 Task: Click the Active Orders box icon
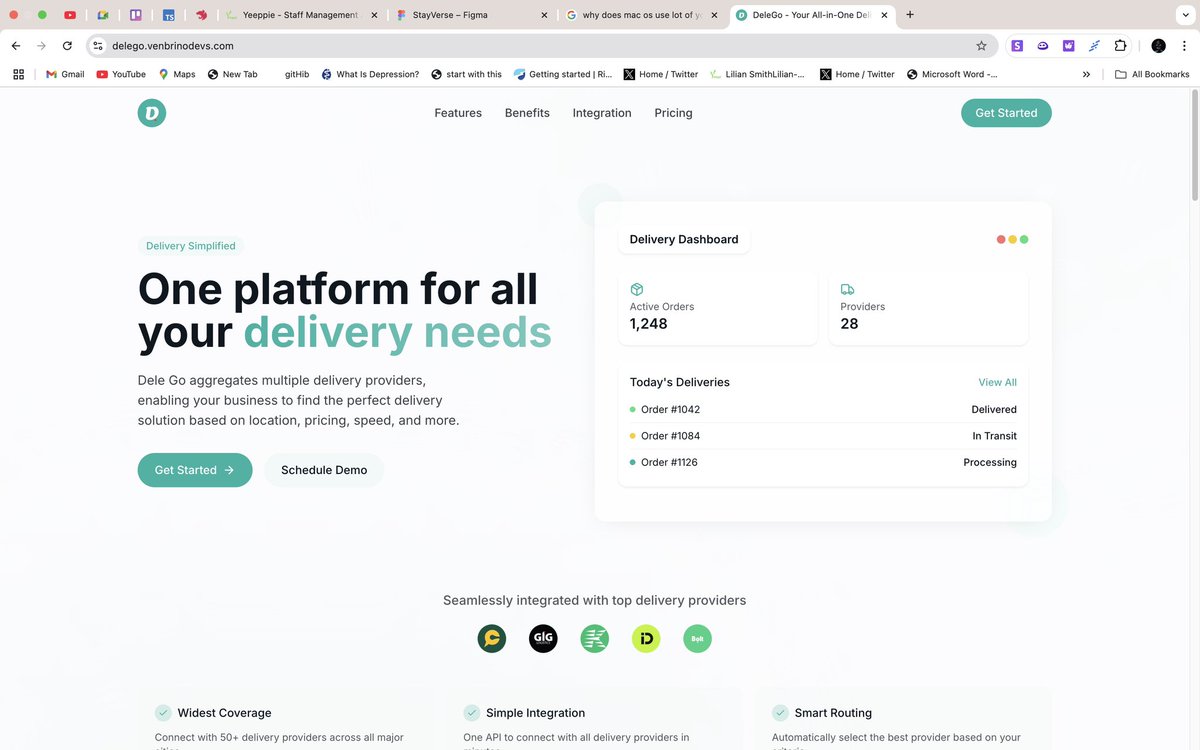[636, 289]
